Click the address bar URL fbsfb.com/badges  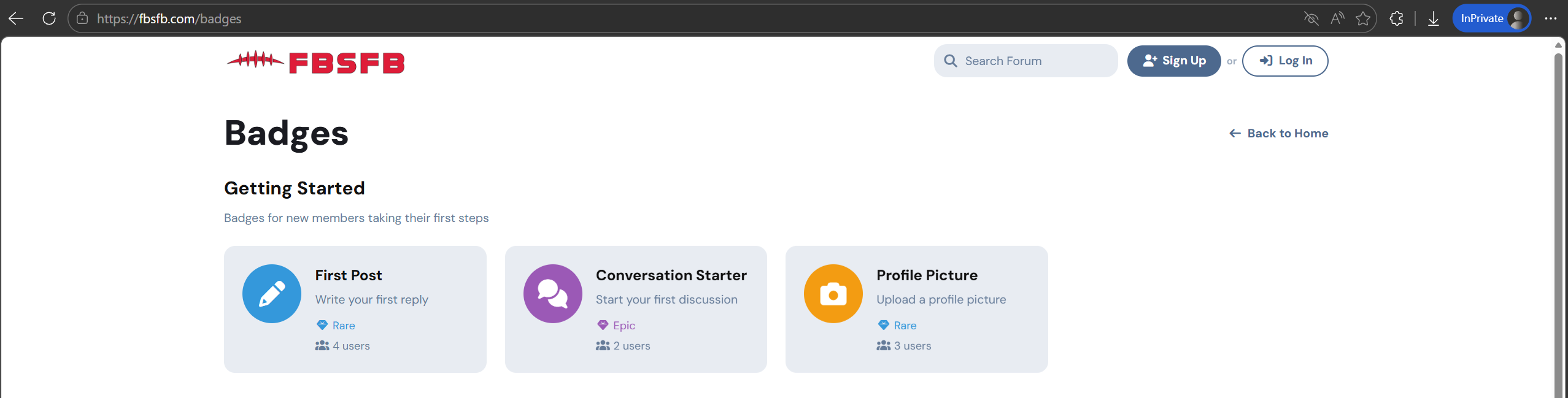[x=169, y=18]
